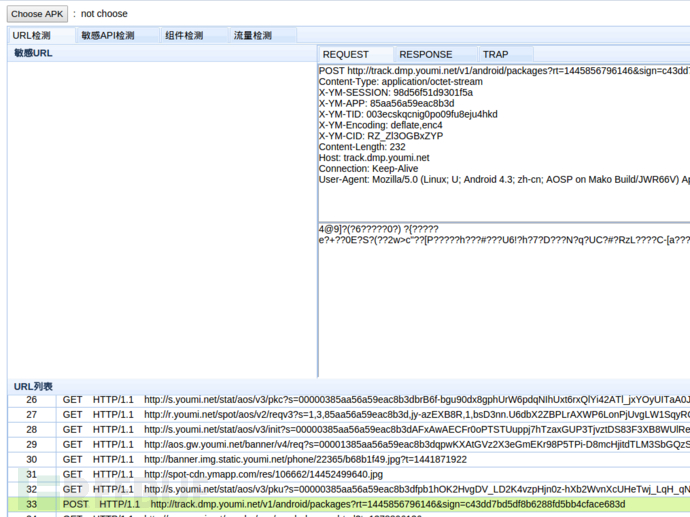Click the Choose APK button

[37, 14]
